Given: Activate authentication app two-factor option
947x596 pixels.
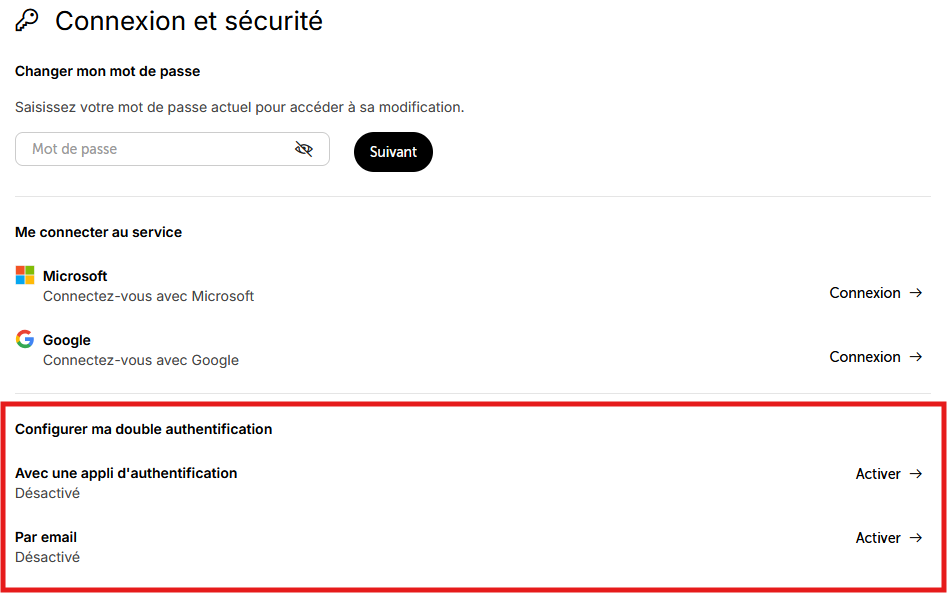Looking at the screenshot, I should (889, 474).
